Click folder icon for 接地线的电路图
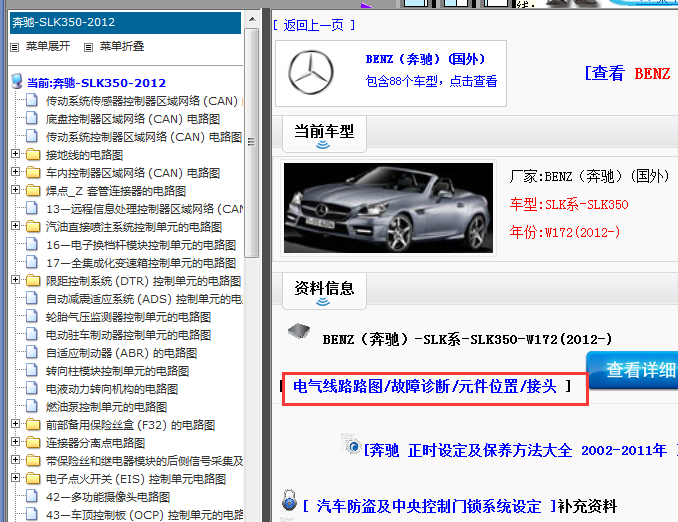The image size is (678, 522). tap(33, 154)
